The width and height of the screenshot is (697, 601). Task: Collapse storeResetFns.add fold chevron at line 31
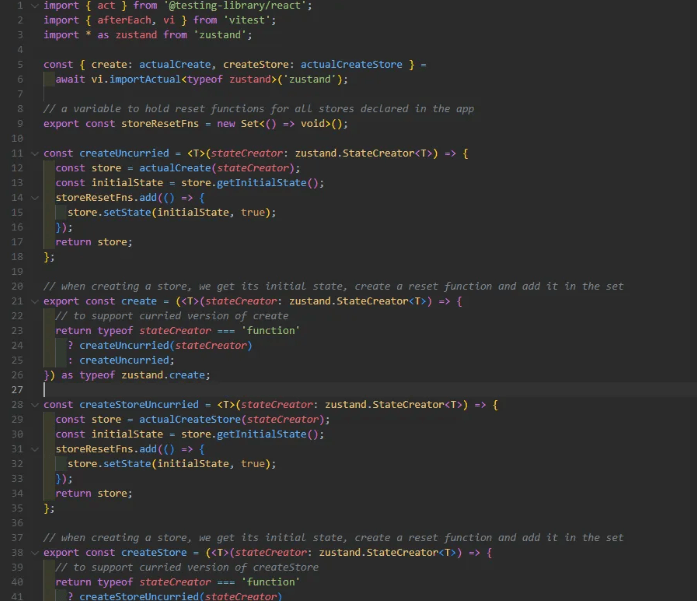tap(35, 449)
